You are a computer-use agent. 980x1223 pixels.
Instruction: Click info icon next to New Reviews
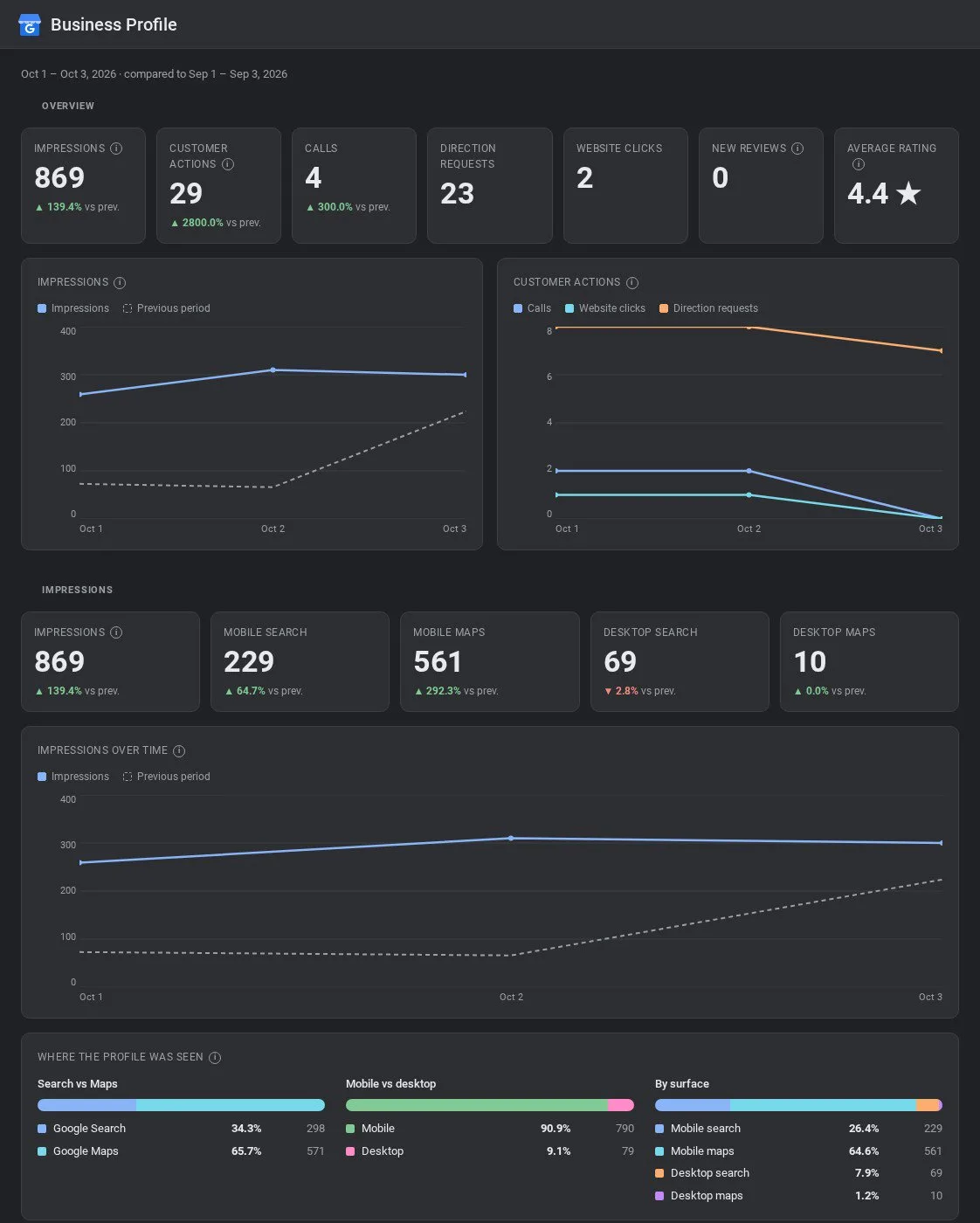point(797,149)
